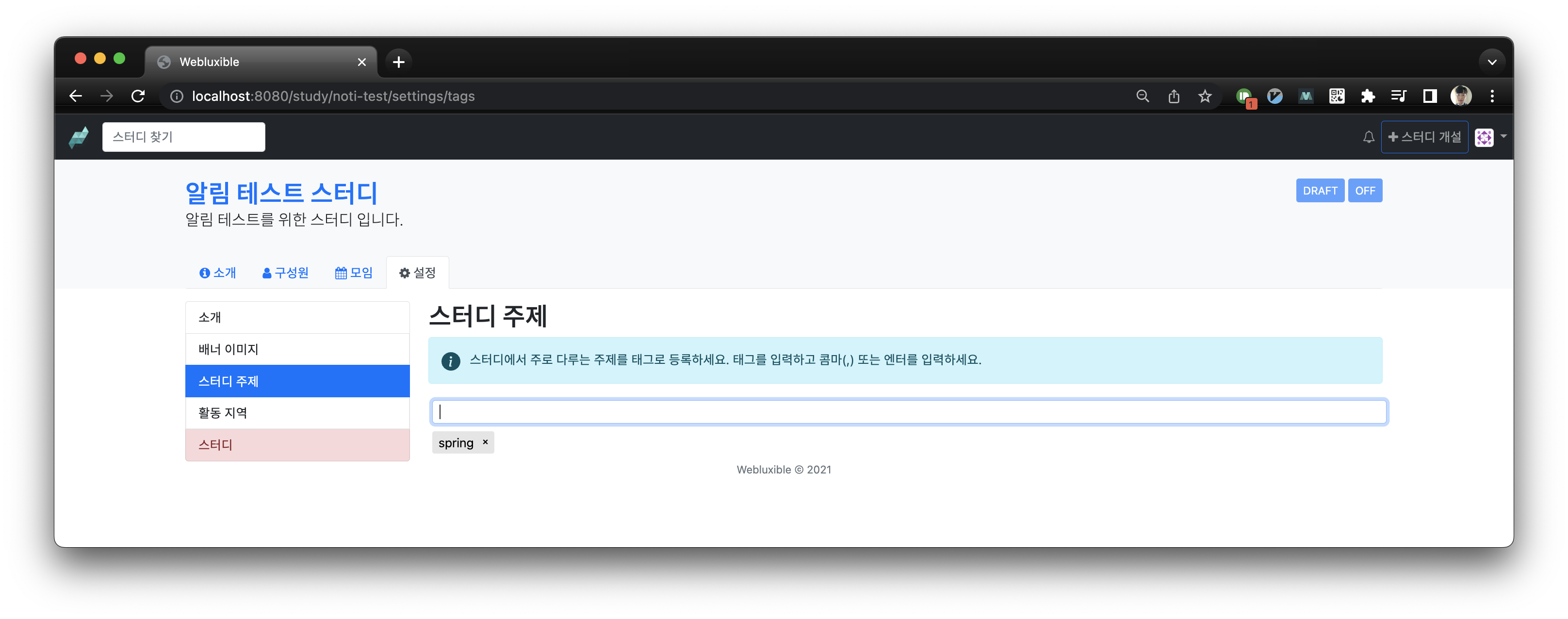Click the 스터디 개설 button
The image size is (1568, 619).
(1424, 137)
